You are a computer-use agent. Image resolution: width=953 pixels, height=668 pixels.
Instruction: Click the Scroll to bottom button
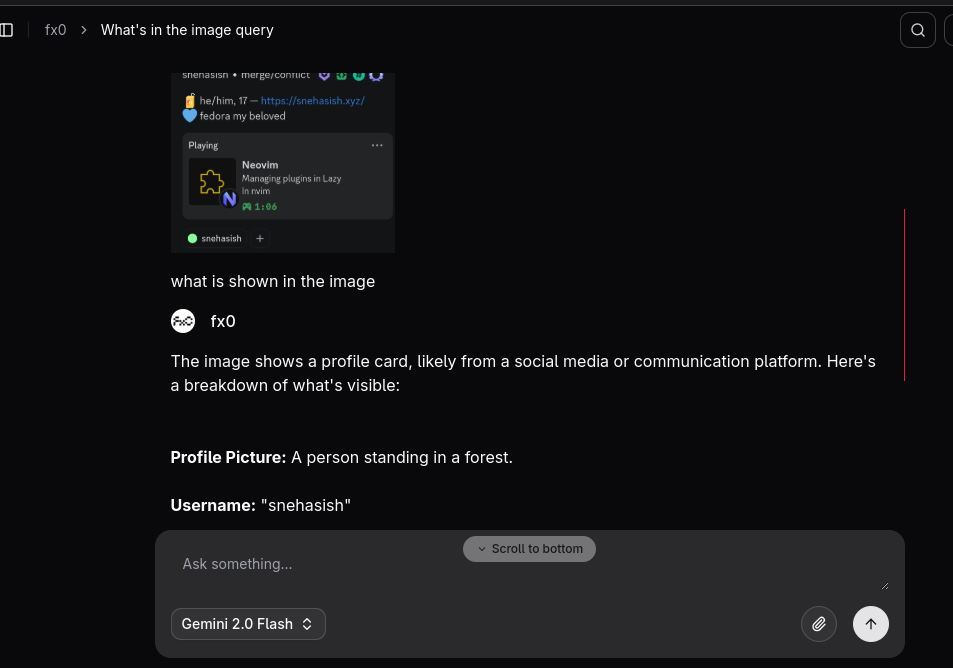click(529, 549)
